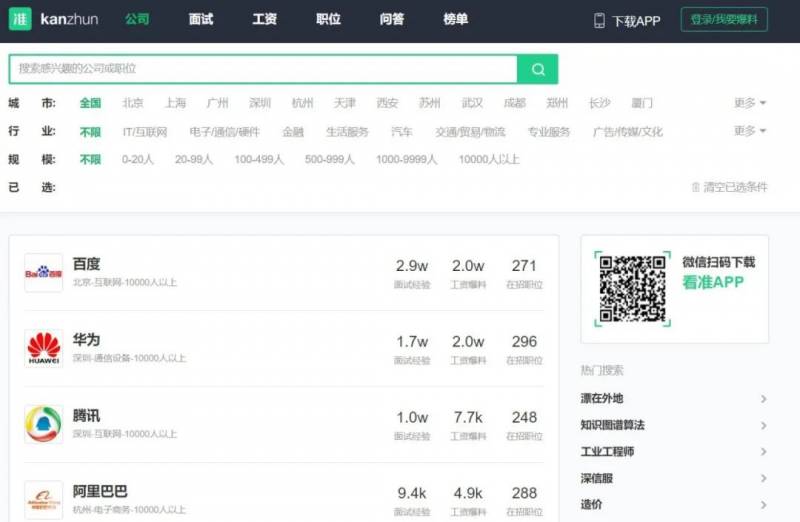This screenshot has height=522, width=800.
Task: Select 汽车 industry filter
Action: [402, 132]
